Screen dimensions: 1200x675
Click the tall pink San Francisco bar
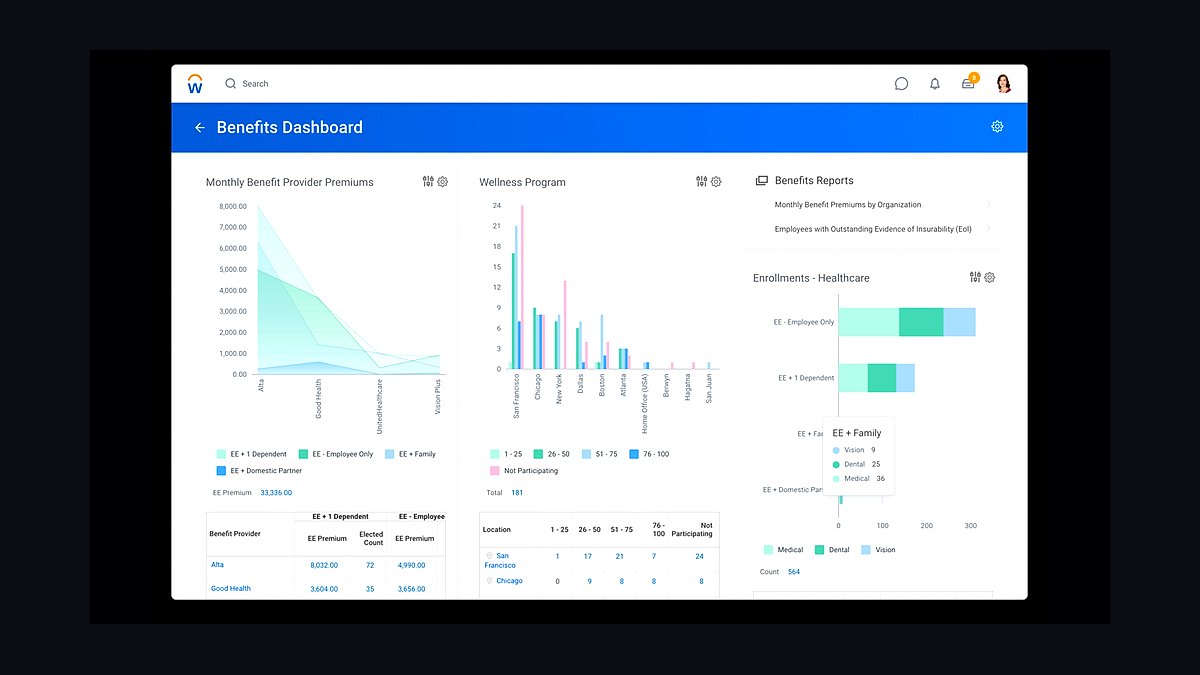522,287
